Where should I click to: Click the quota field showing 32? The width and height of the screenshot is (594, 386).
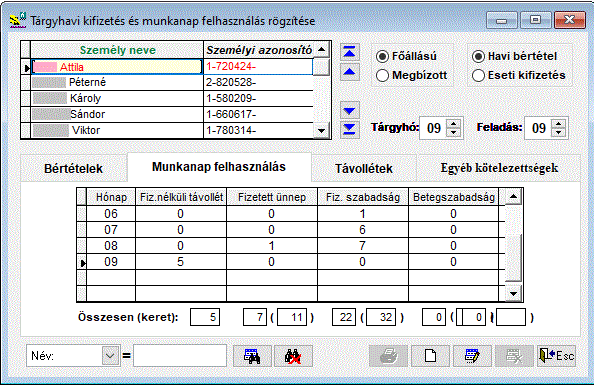[x=381, y=317]
